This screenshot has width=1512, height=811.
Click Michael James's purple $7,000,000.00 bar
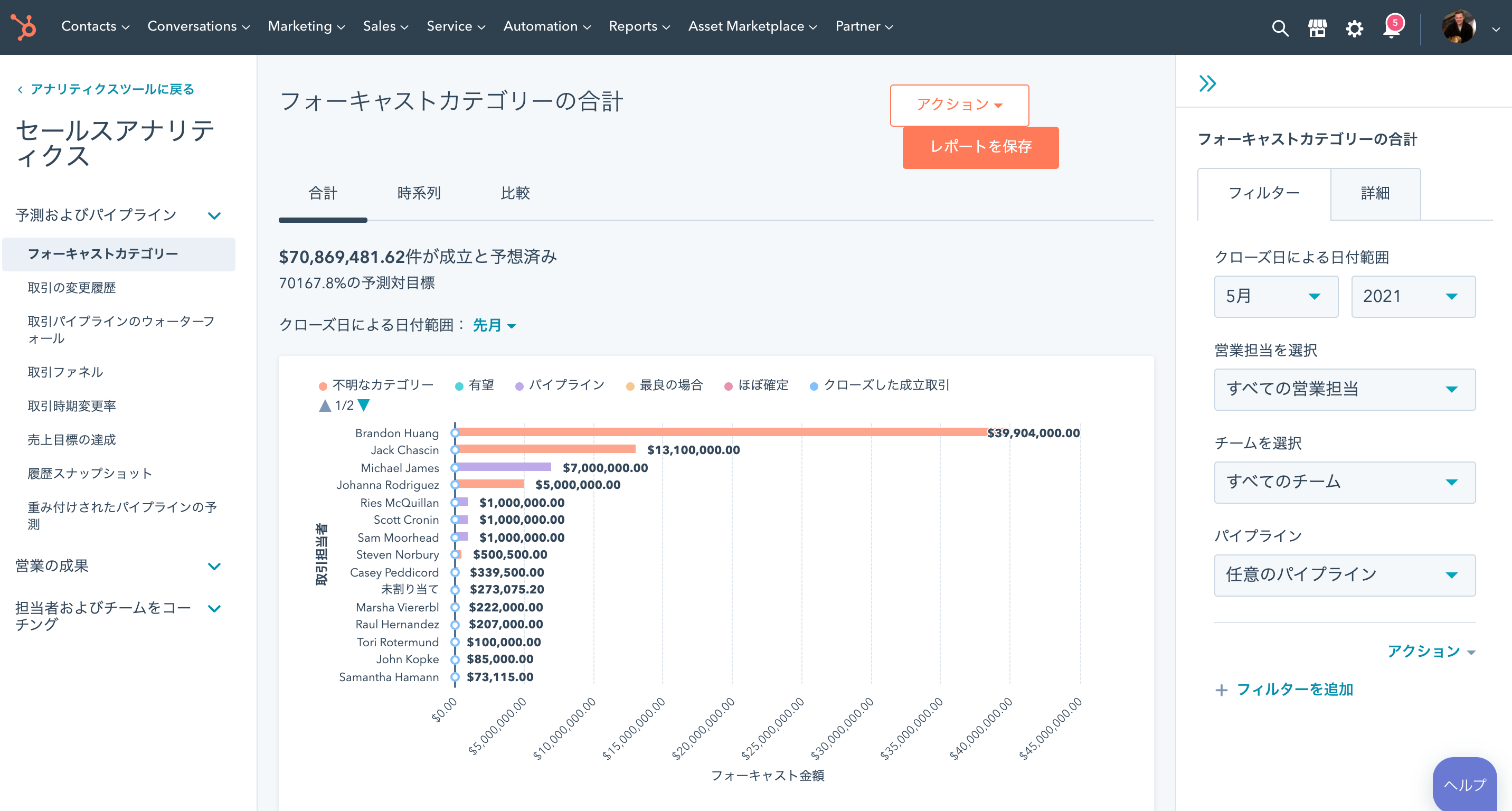point(504,467)
